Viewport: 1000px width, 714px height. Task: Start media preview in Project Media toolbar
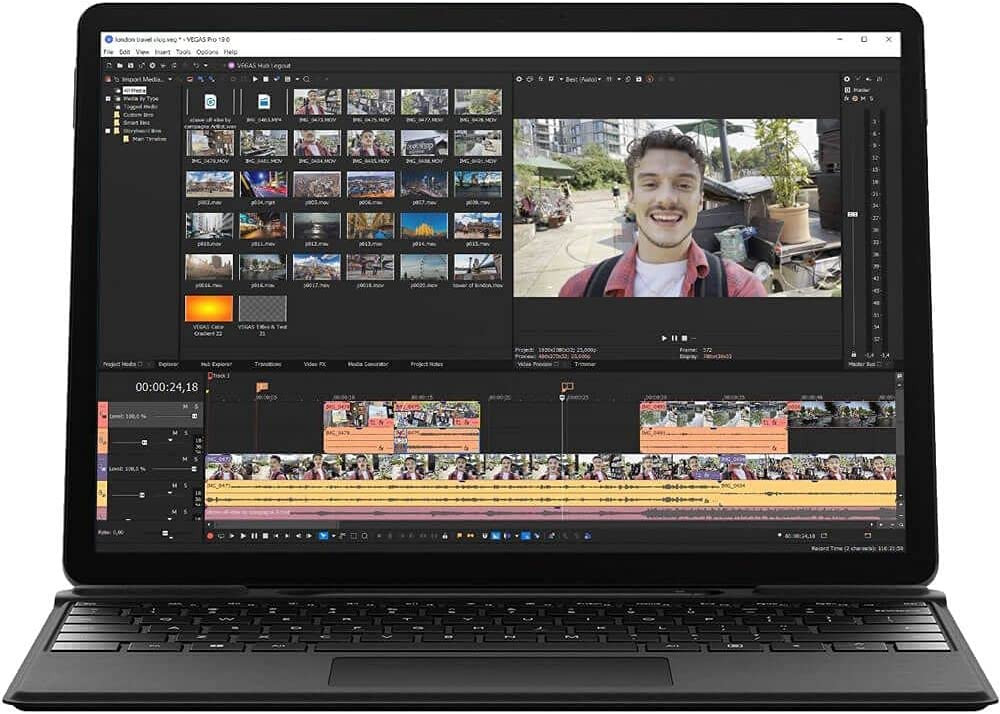click(255, 79)
